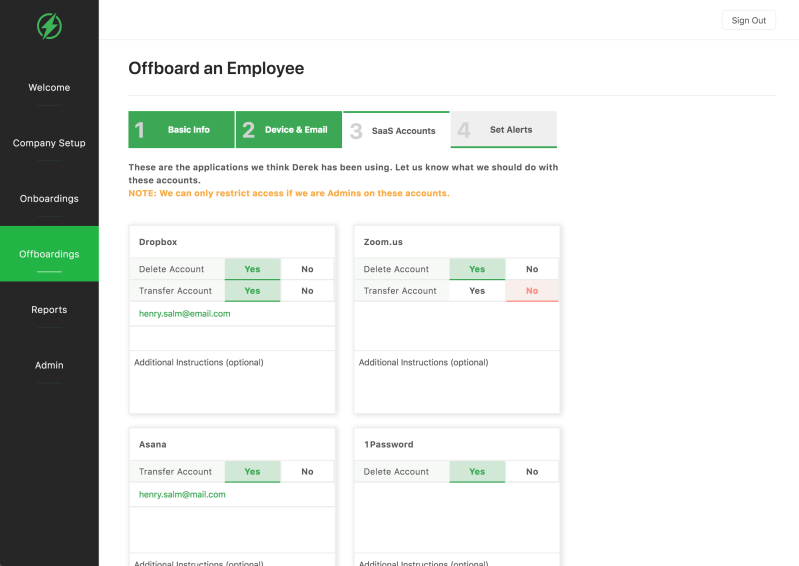Jump to step 4 Set Alerts

point(503,129)
